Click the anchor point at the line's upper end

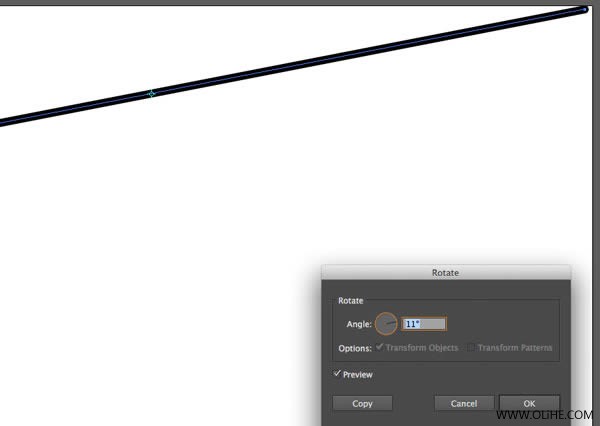click(x=585, y=10)
